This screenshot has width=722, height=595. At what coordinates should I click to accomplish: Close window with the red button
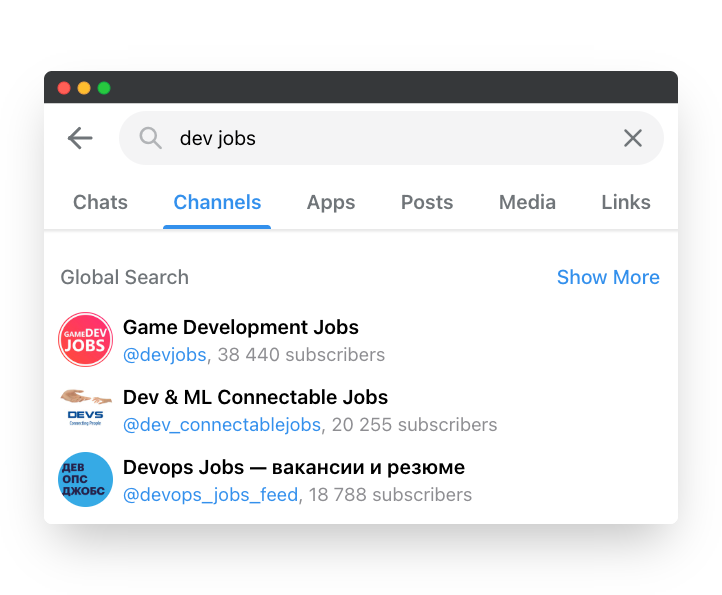64,88
